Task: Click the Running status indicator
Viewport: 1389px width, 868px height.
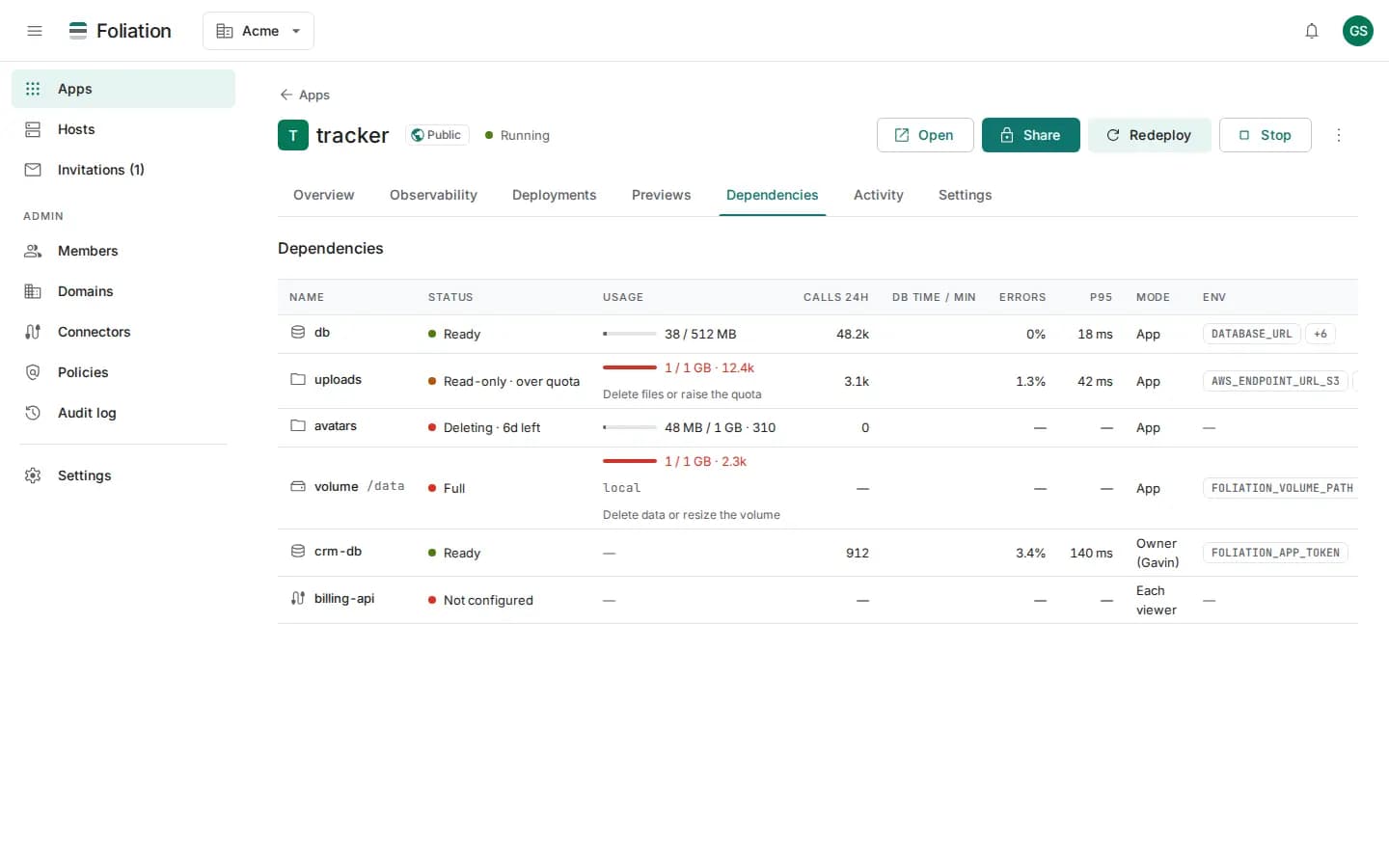Action: (x=517, y=135)
